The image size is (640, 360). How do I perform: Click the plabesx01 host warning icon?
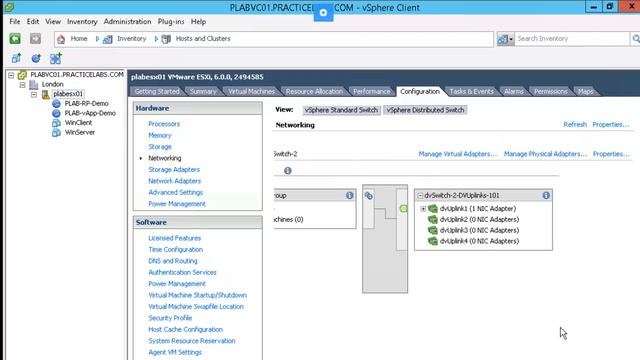point(46,94)
